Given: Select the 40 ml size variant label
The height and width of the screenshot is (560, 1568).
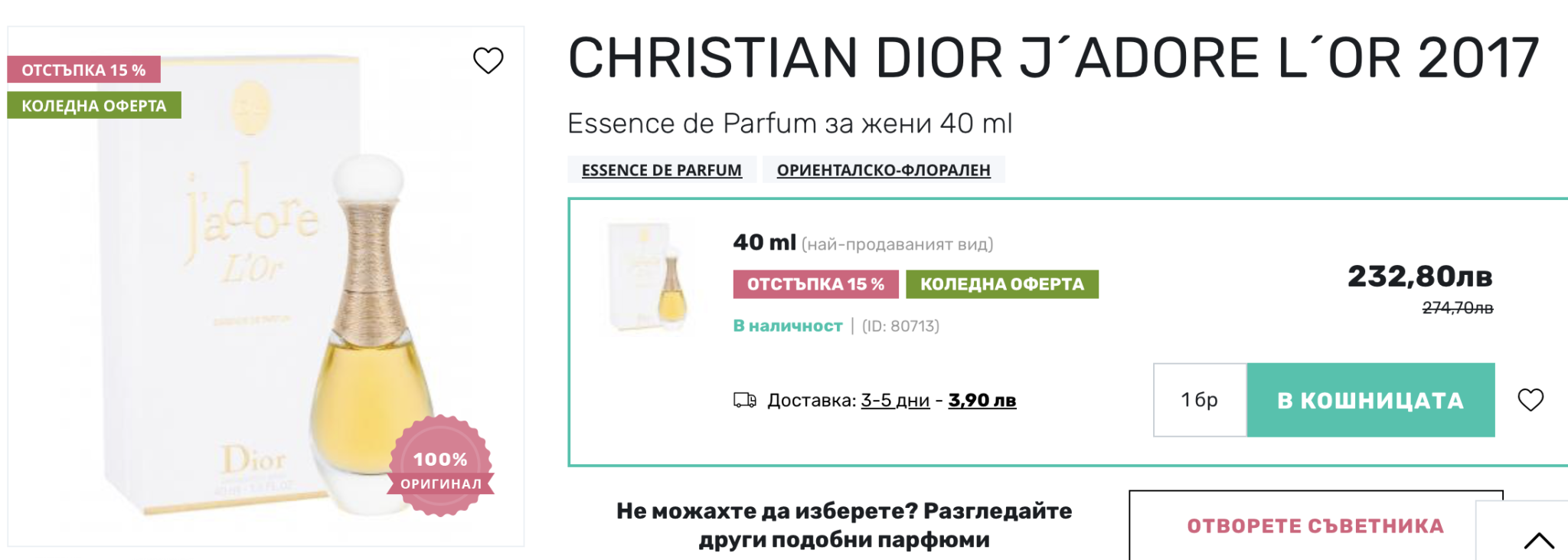Looking at the screenshot, I should click(x=764, y=243).
